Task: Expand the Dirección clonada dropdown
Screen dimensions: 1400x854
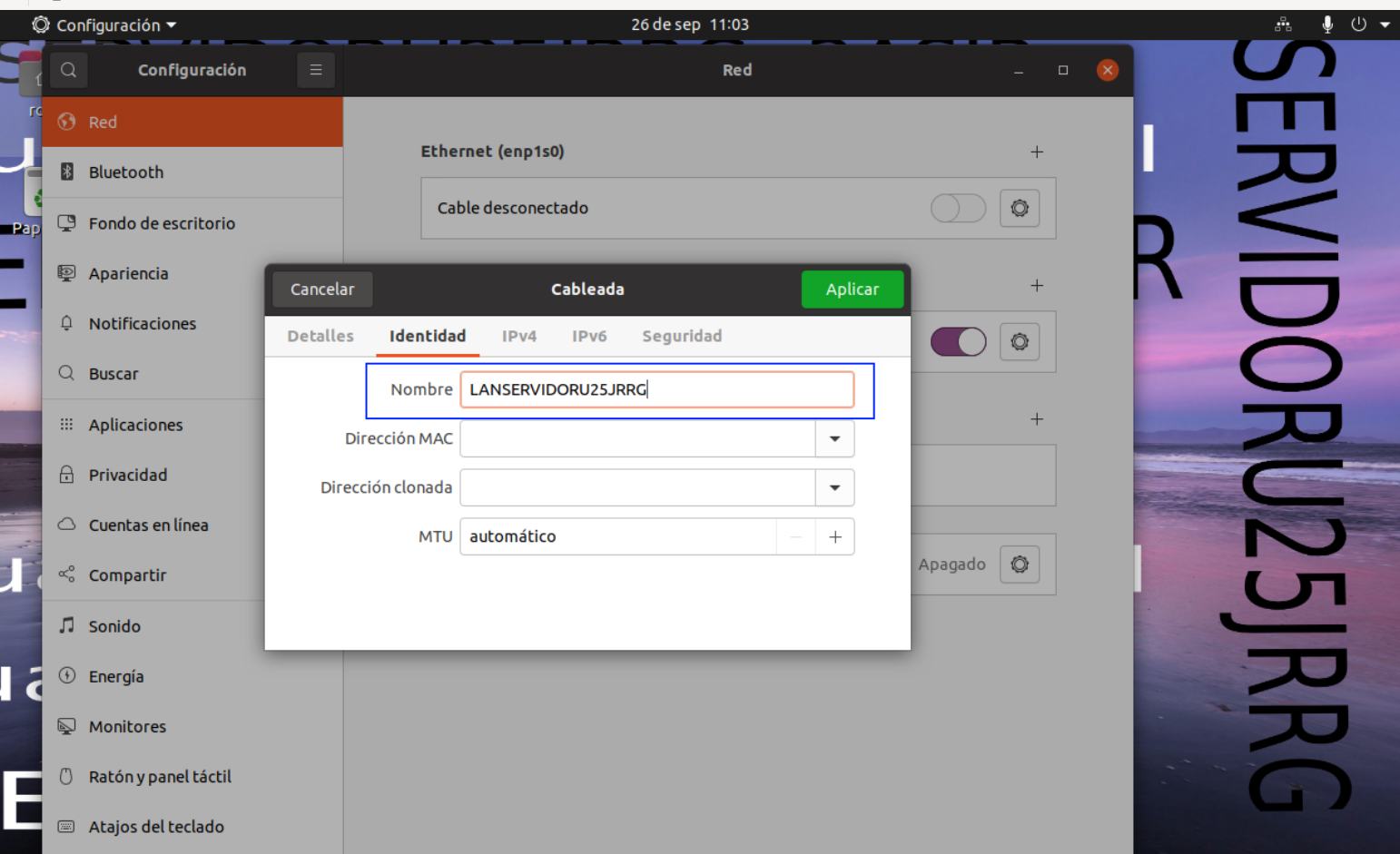Action: 834,488
